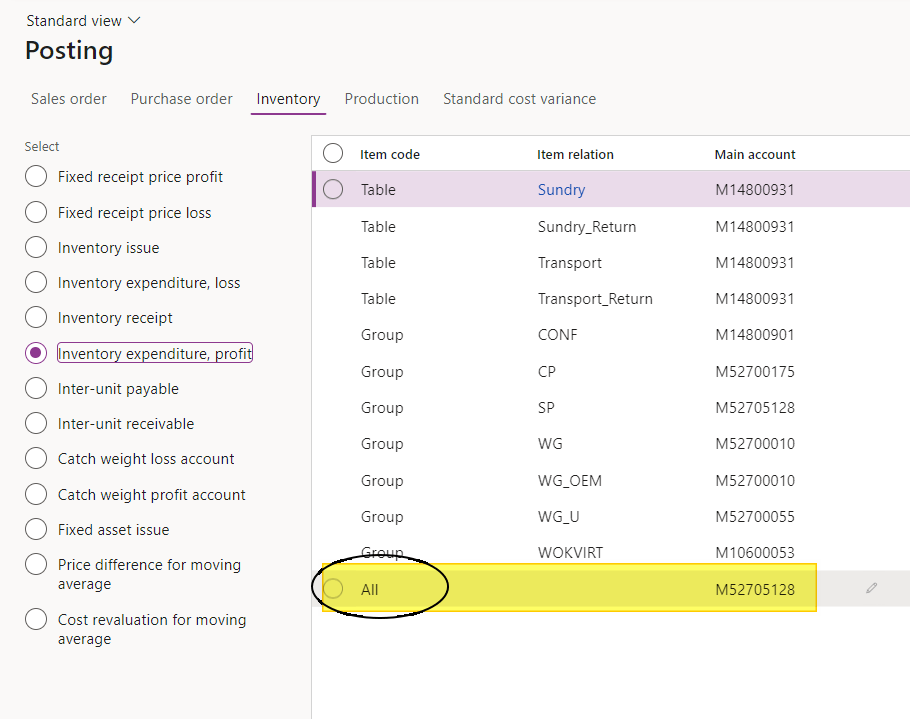Go to the Production tab
The width and height of the screenshot is (910, 719).
pyautogui.click(x=381, y=99)
